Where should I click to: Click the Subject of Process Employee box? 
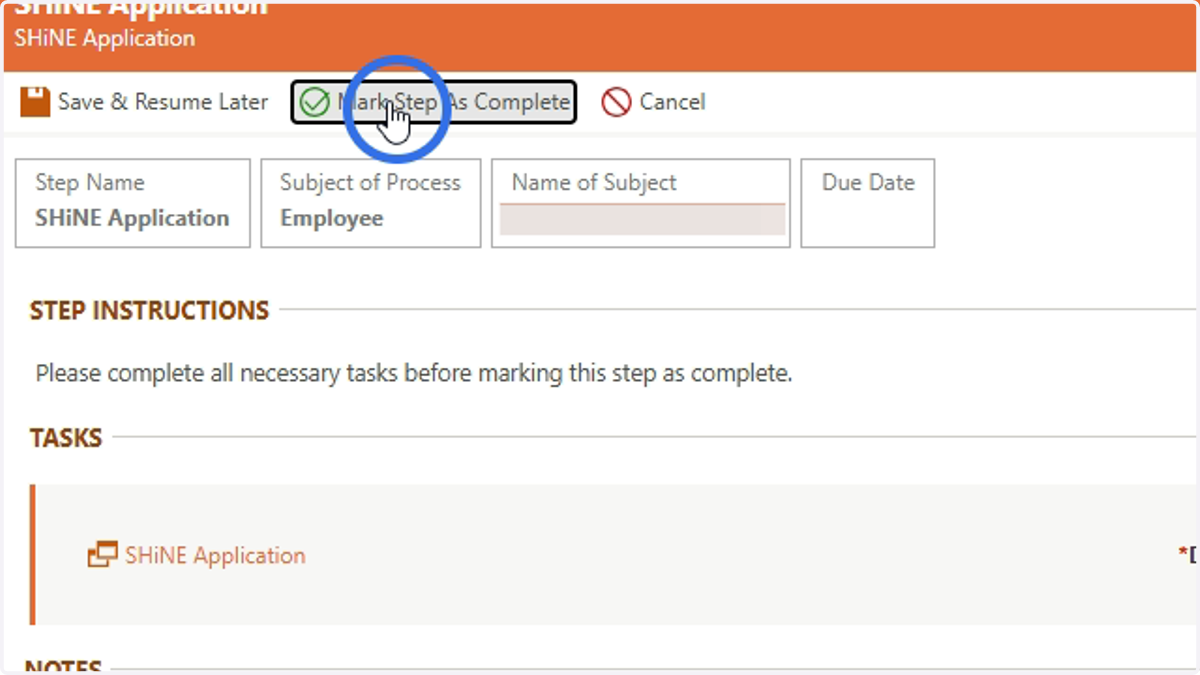pyautogui.click(x=371, y=203)
